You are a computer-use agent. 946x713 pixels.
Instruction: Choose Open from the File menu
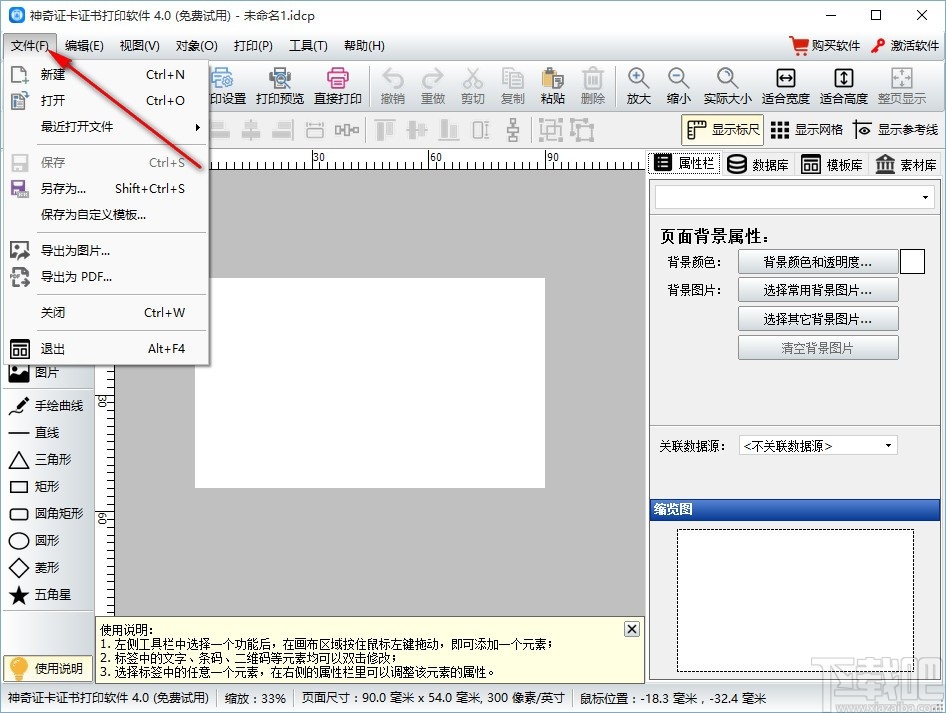(106, 100)
